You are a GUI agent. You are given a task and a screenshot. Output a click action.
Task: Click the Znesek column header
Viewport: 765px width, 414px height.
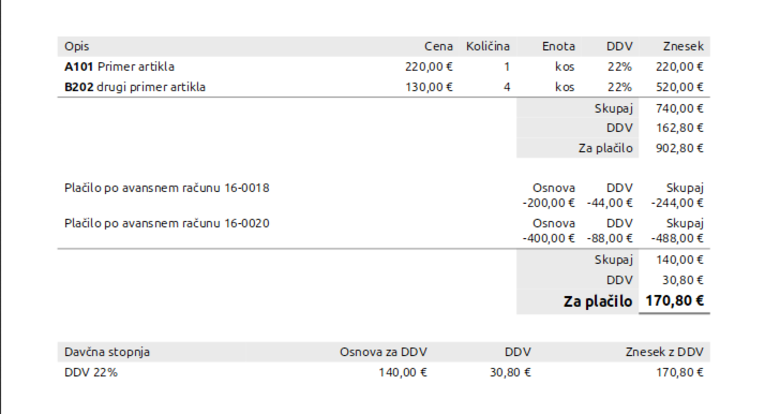point(683,46)
